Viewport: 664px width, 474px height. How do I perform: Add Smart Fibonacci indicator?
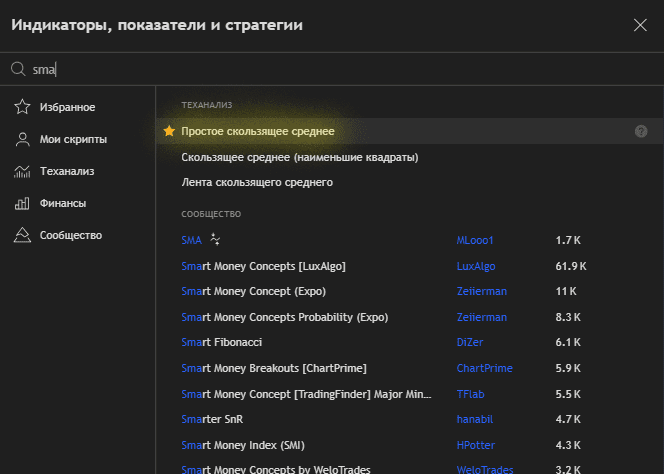pyautogui.click(x=221, y=342)
